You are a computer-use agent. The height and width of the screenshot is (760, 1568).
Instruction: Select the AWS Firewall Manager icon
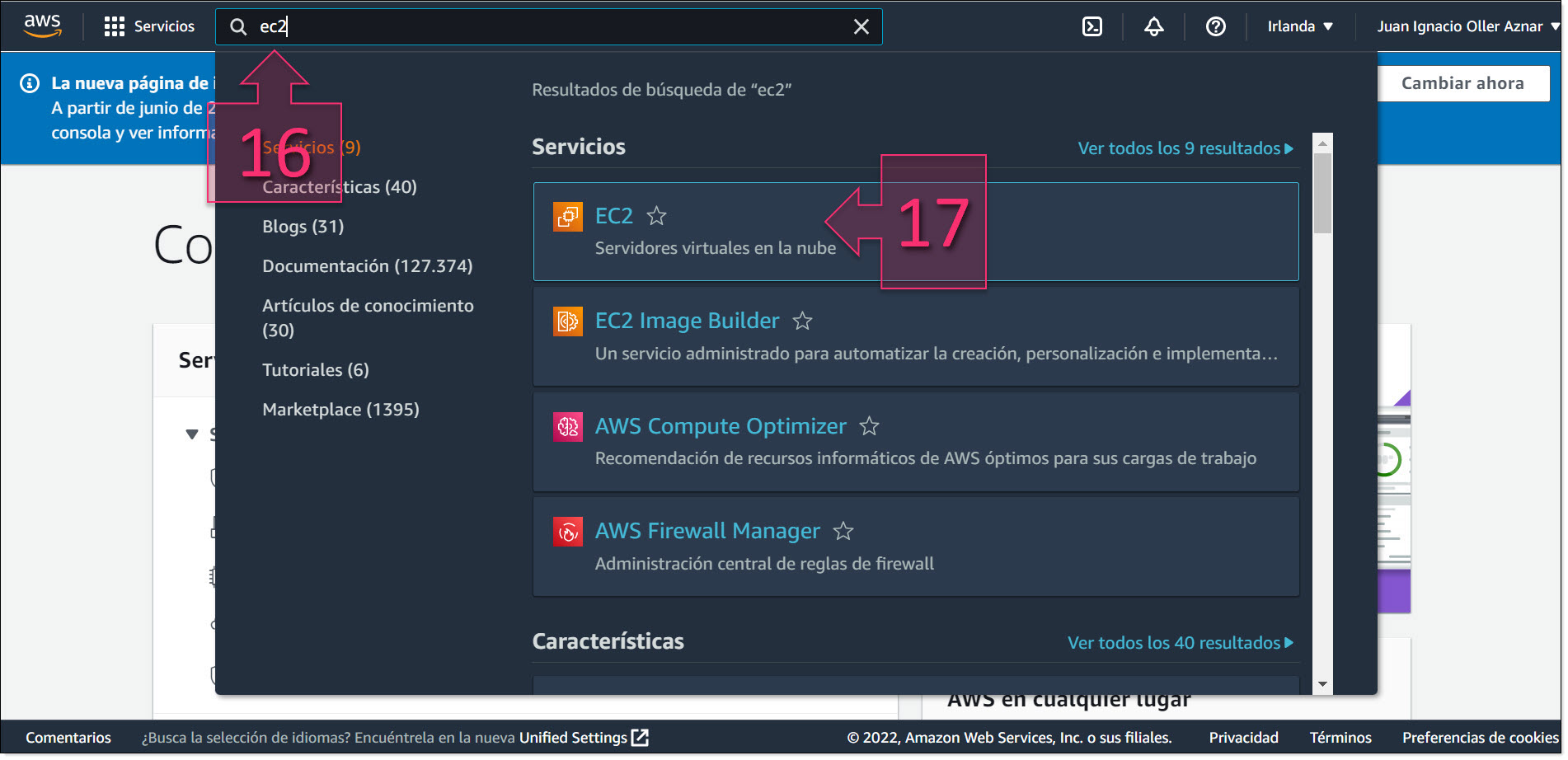[x=567, y=532]
